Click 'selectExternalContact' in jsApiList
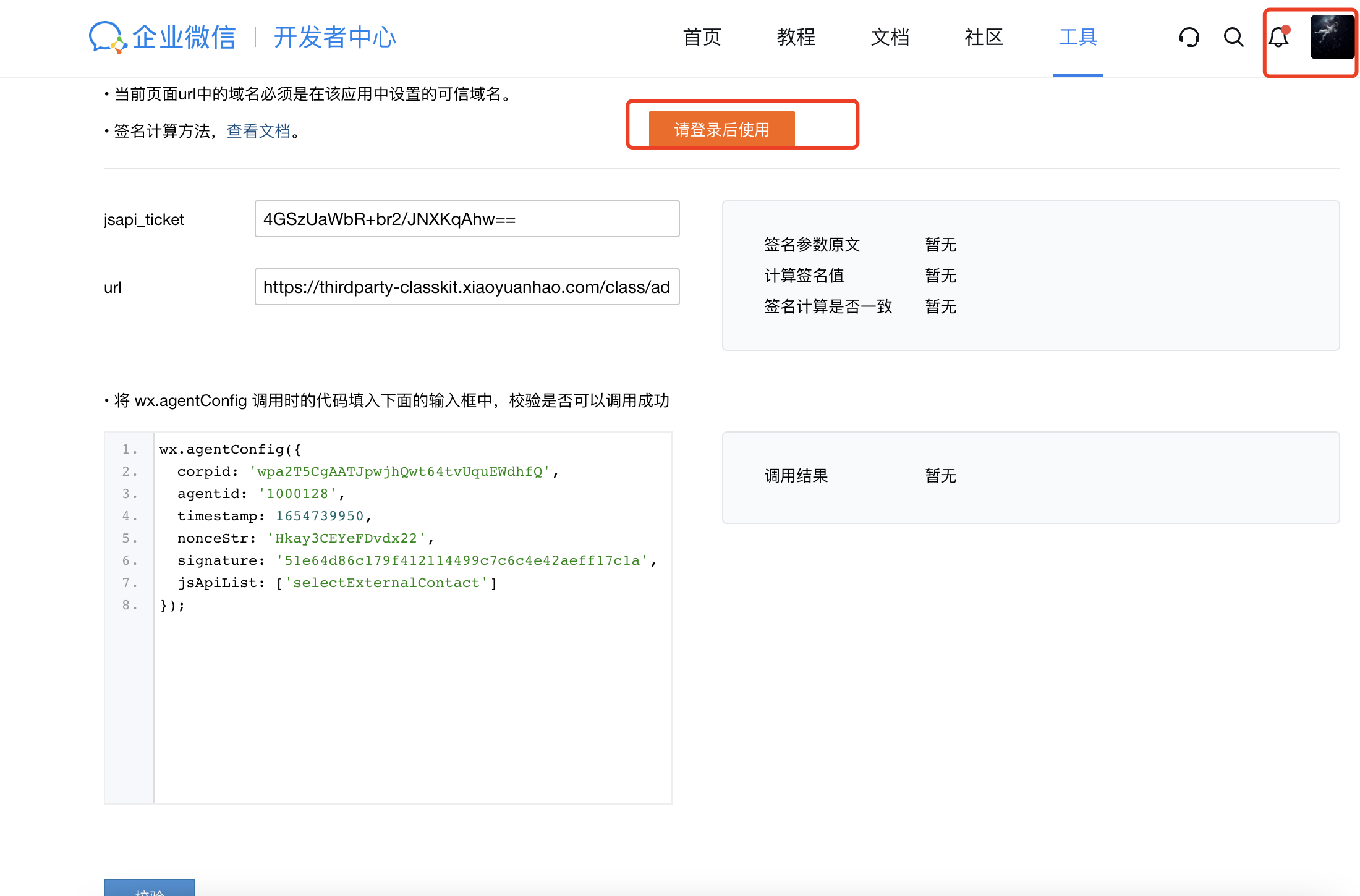 click(386, 583)
